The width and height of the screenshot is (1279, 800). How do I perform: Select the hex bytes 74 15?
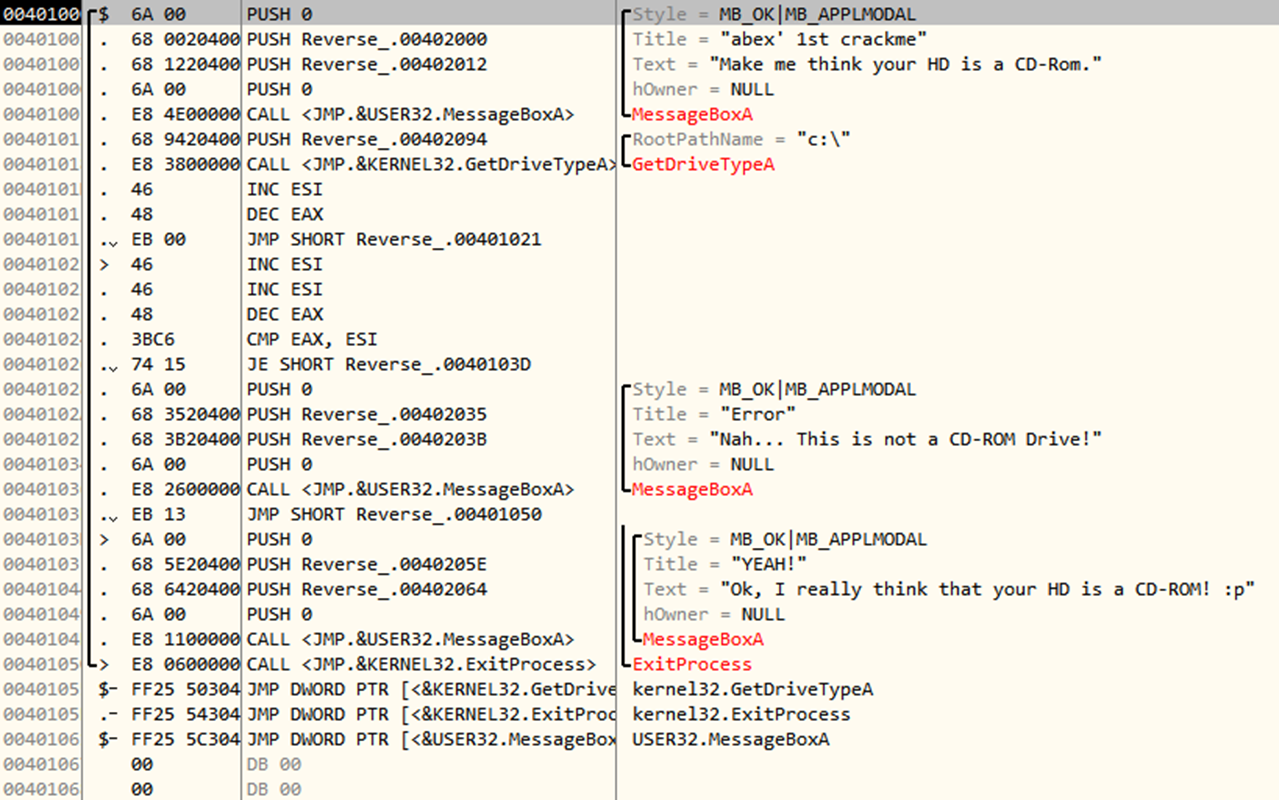point(158,364)
